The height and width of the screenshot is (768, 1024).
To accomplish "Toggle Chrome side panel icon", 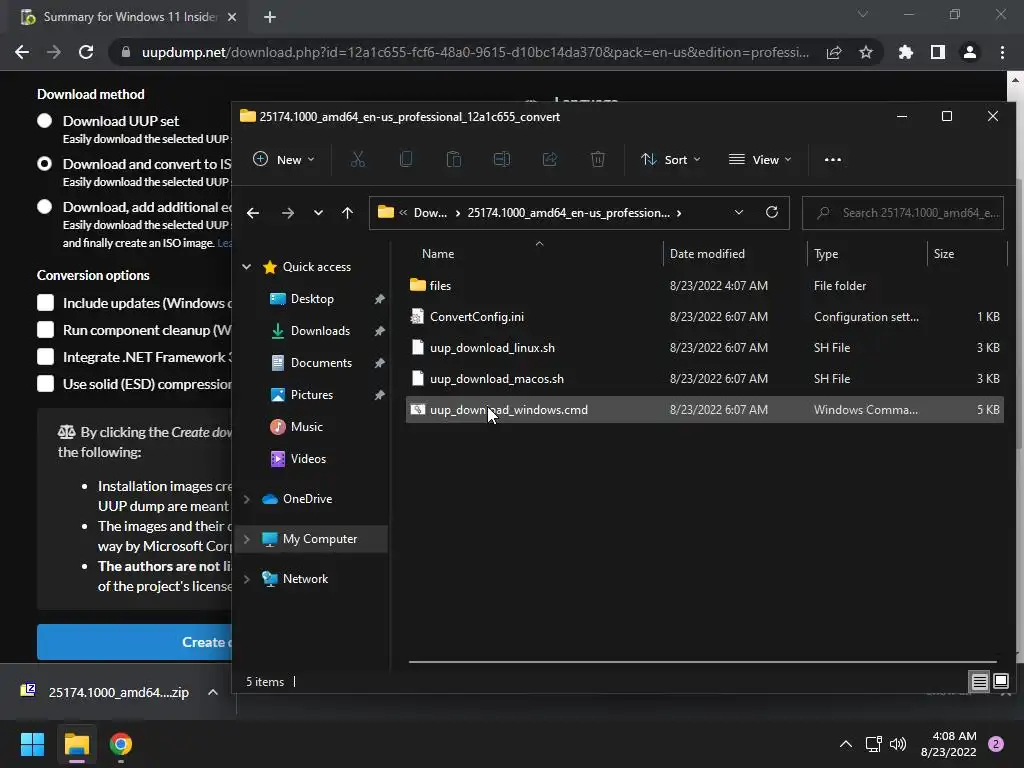I will [938, 52].
